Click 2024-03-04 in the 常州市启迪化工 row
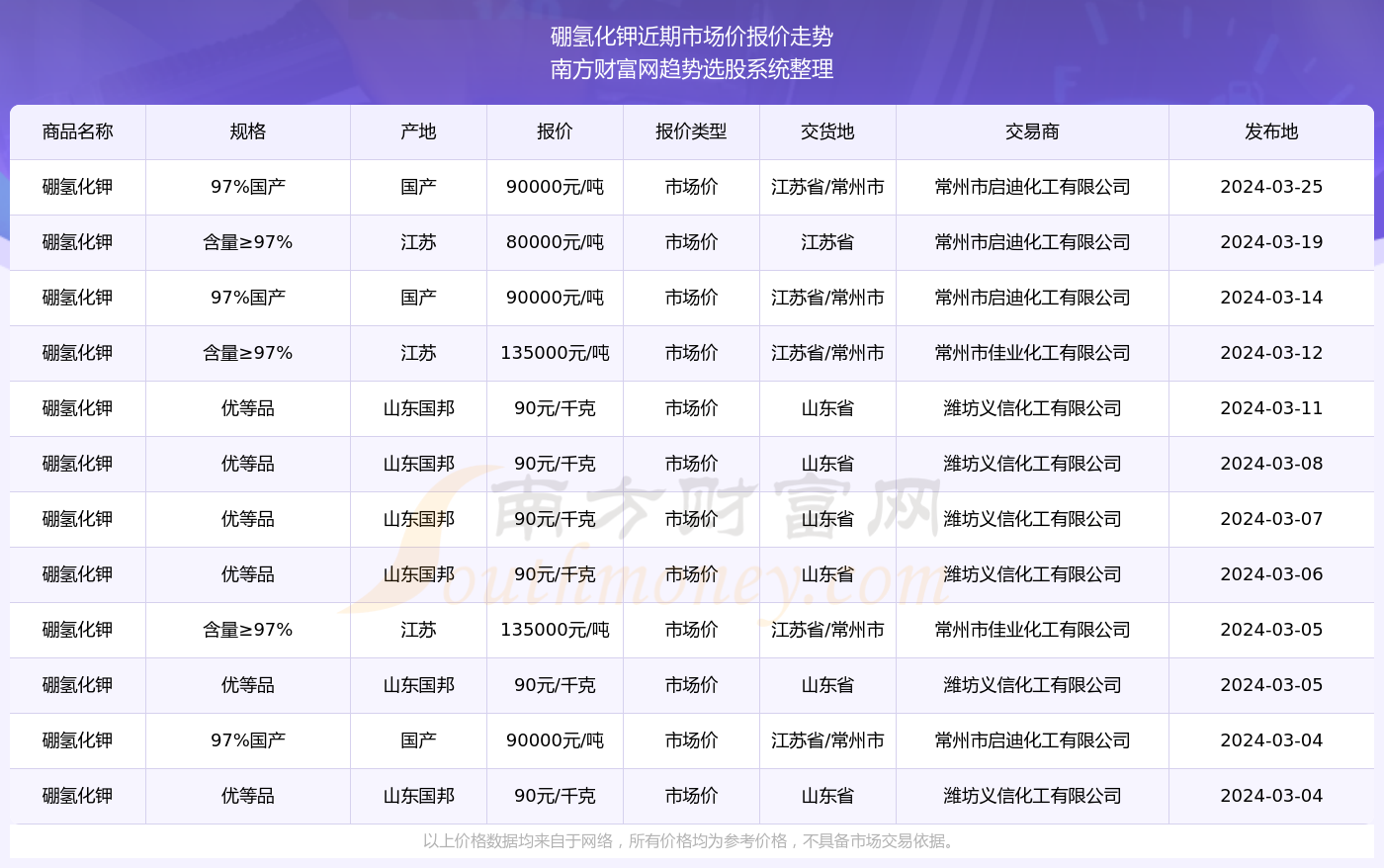Image resolution: width=1384 pixels, height=868 pixels. [1271, 740]
